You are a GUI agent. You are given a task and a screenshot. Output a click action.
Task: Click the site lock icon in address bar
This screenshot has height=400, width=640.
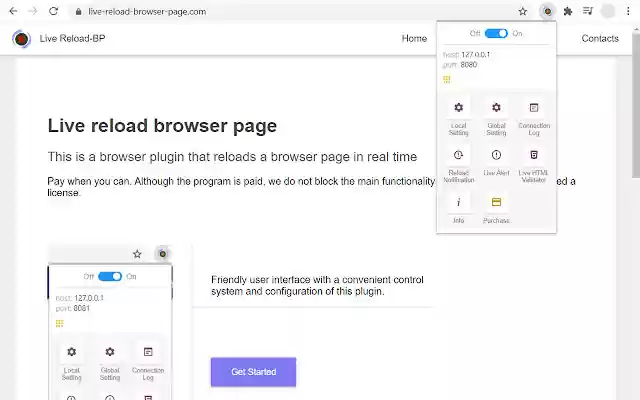point(78,11)
